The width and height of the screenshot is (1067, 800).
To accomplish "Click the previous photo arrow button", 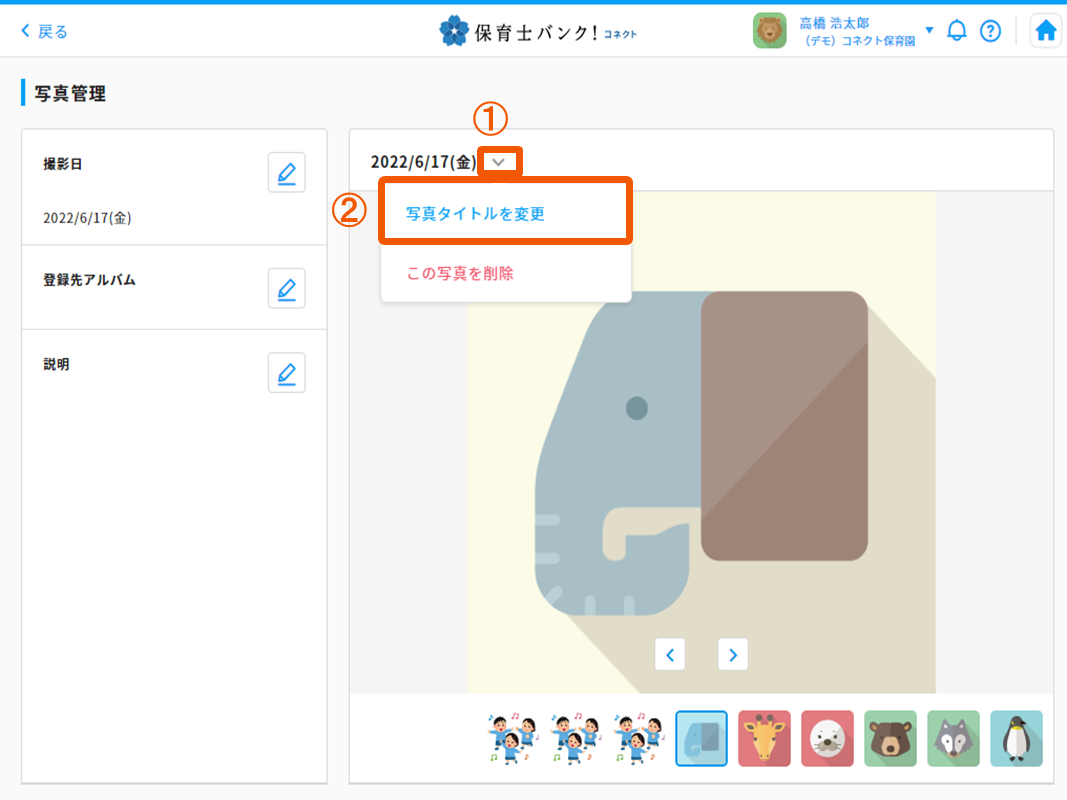I will pyautogui.click(x=670, y=654).
